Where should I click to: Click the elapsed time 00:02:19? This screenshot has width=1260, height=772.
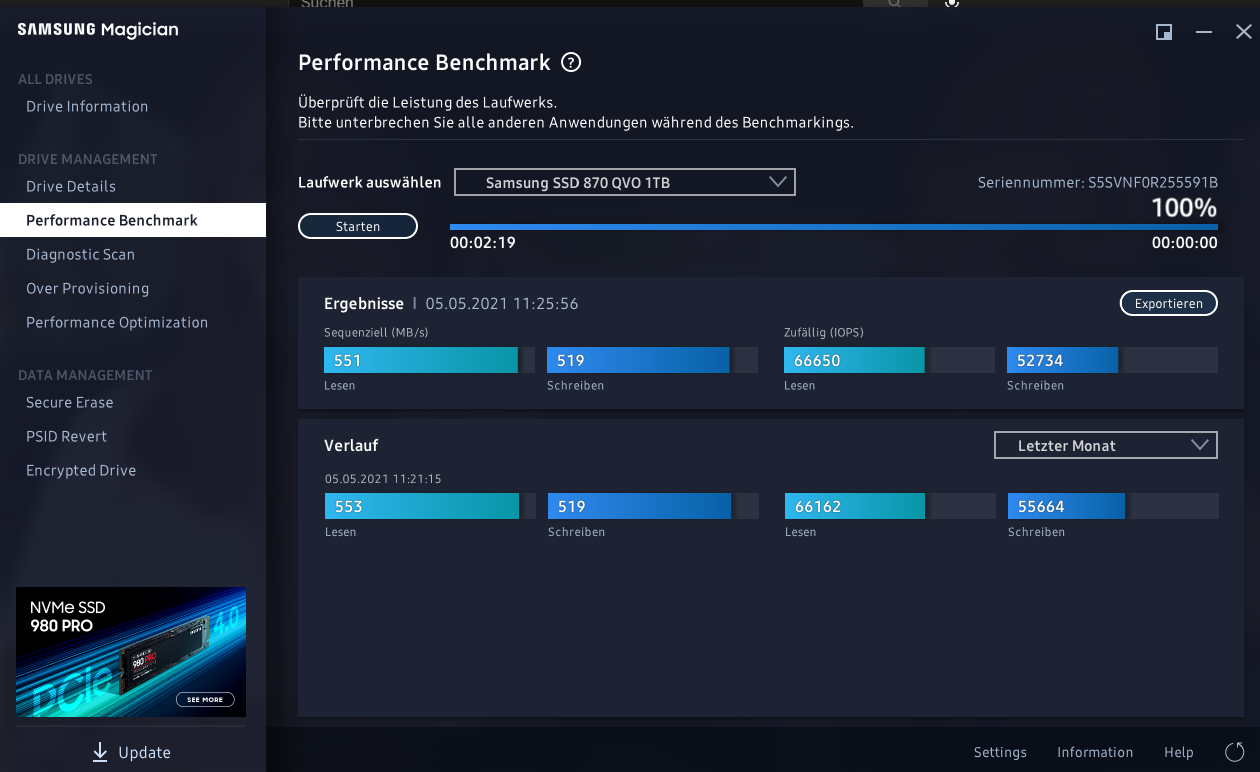click(483, 242)
